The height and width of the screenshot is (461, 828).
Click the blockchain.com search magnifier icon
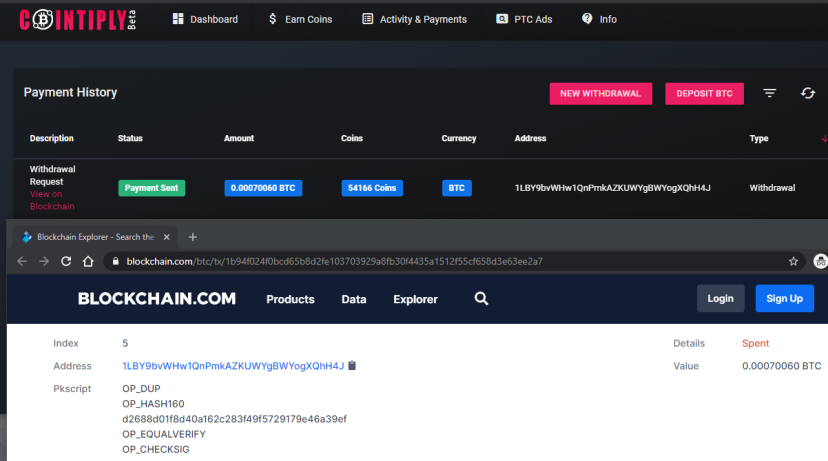(x=481, y=299)
